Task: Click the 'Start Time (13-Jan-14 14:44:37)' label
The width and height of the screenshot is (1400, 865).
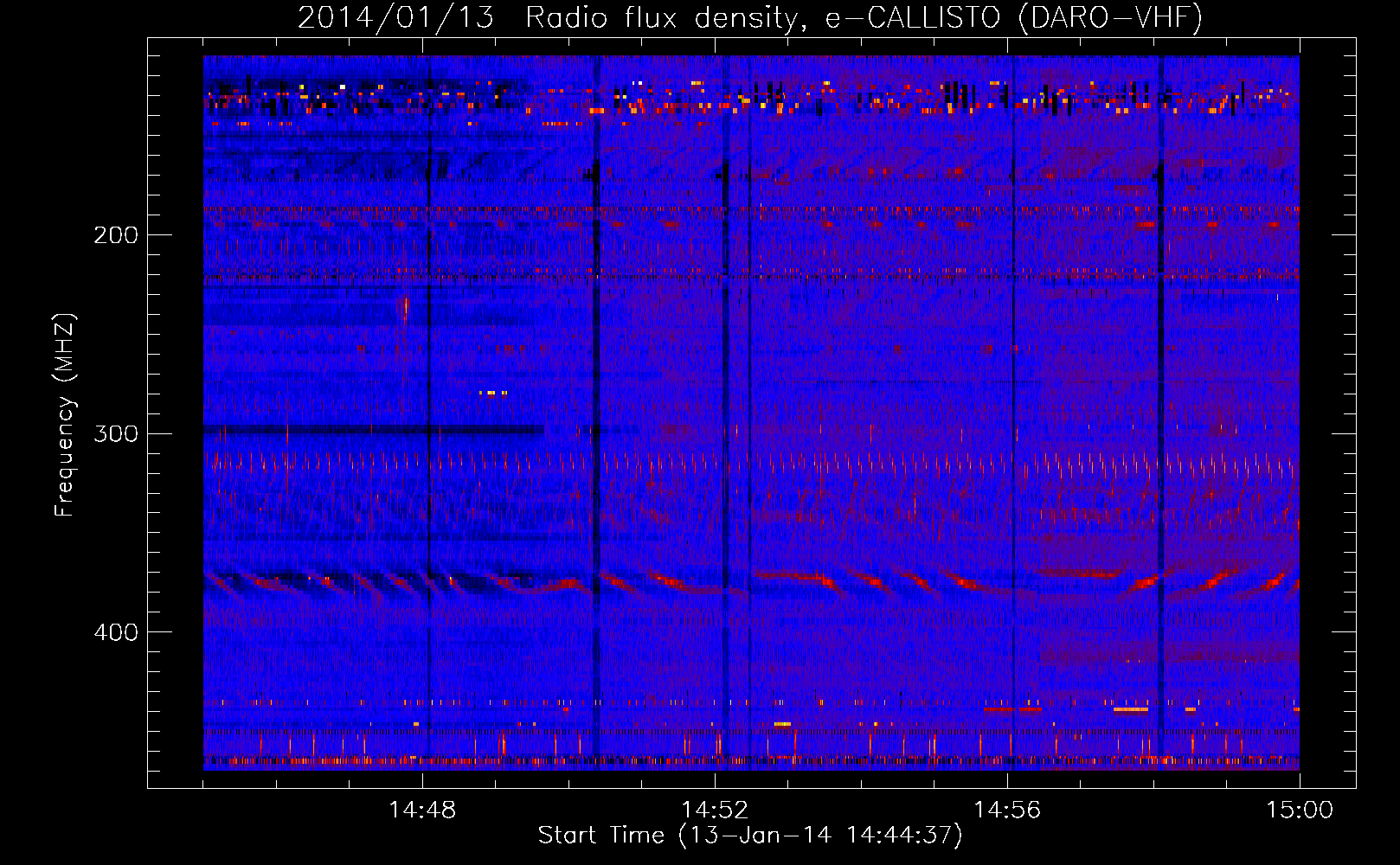Action: click(750, 836)
